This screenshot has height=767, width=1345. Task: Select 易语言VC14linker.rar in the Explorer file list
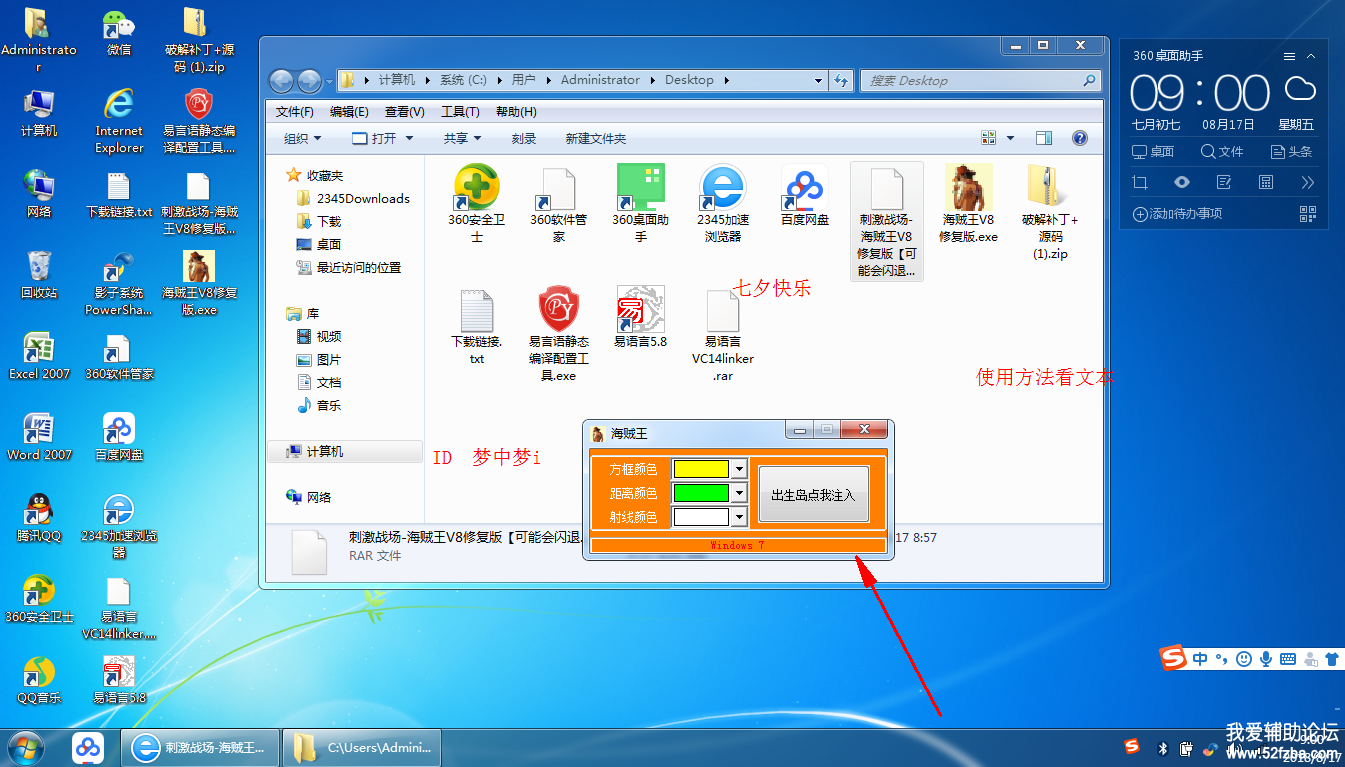coord(723,335)
